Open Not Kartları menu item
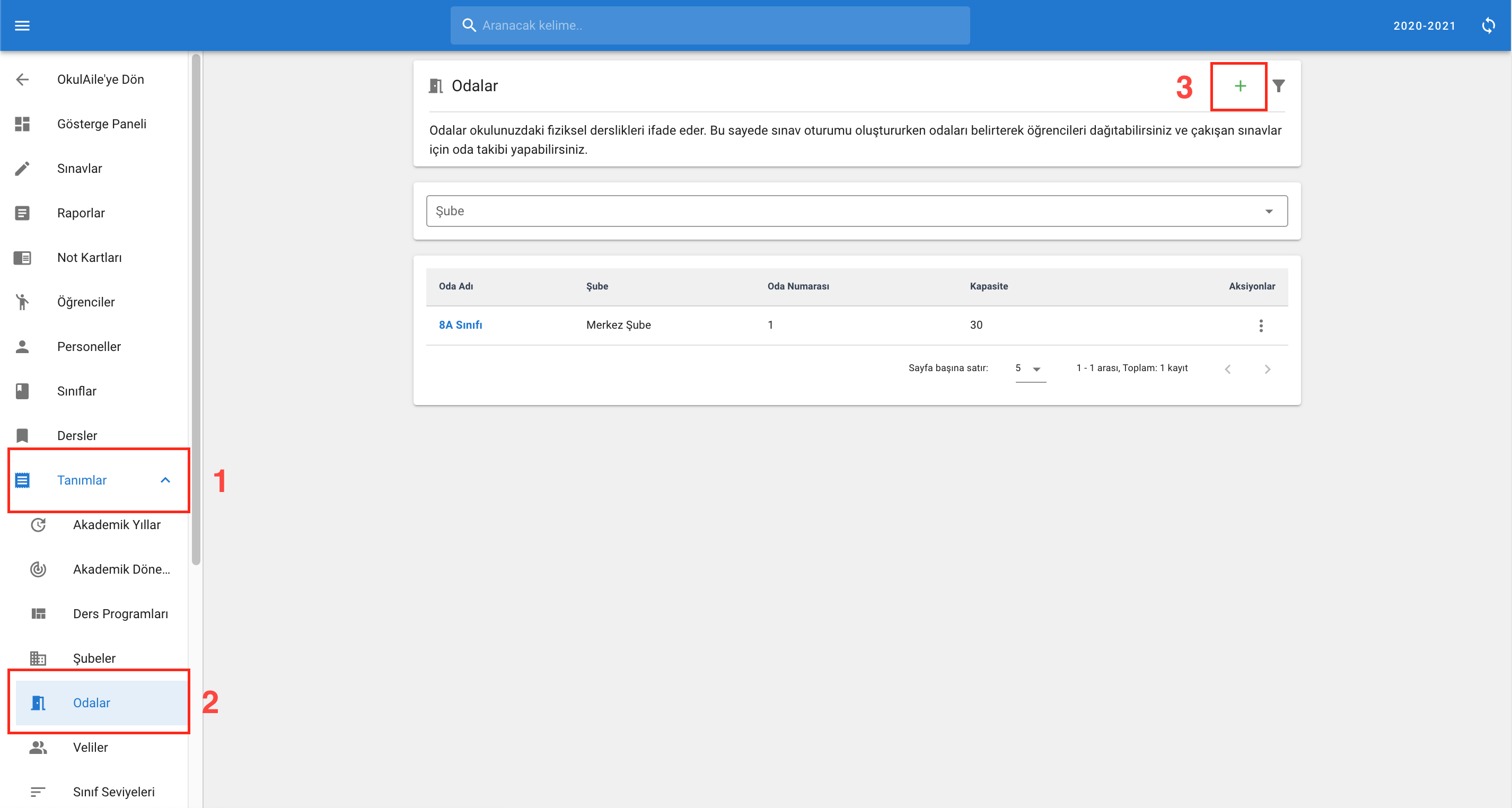Viewport: 1512px width, 808px height. tap(89, 258)
